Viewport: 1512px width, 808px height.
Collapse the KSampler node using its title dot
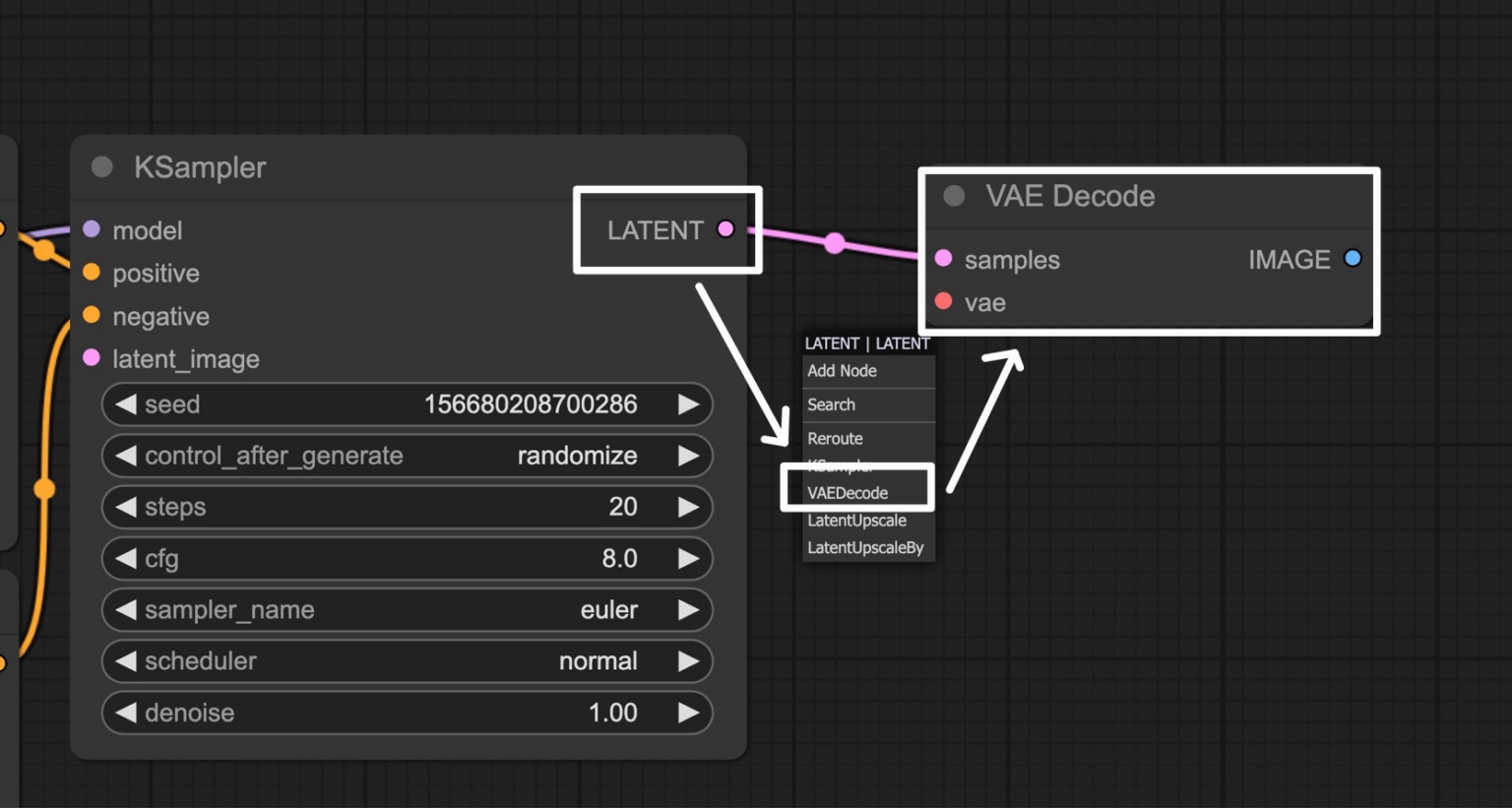(102, 167)
